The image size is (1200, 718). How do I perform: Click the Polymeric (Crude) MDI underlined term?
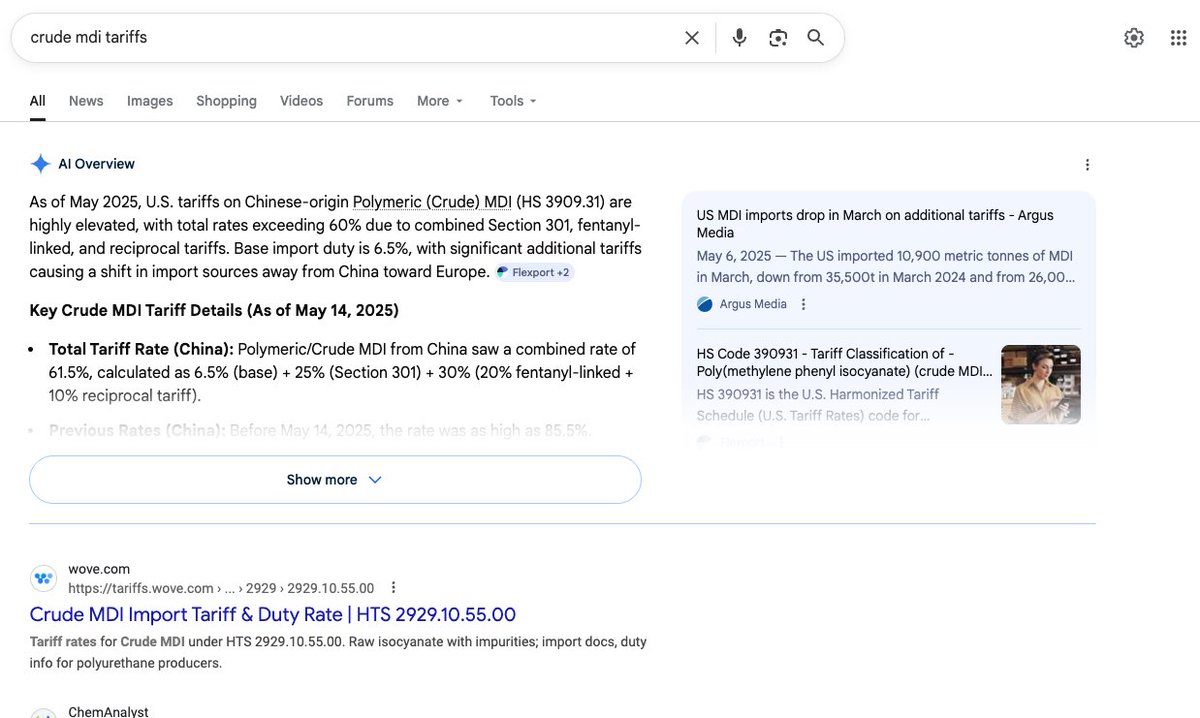coord(431,202)
